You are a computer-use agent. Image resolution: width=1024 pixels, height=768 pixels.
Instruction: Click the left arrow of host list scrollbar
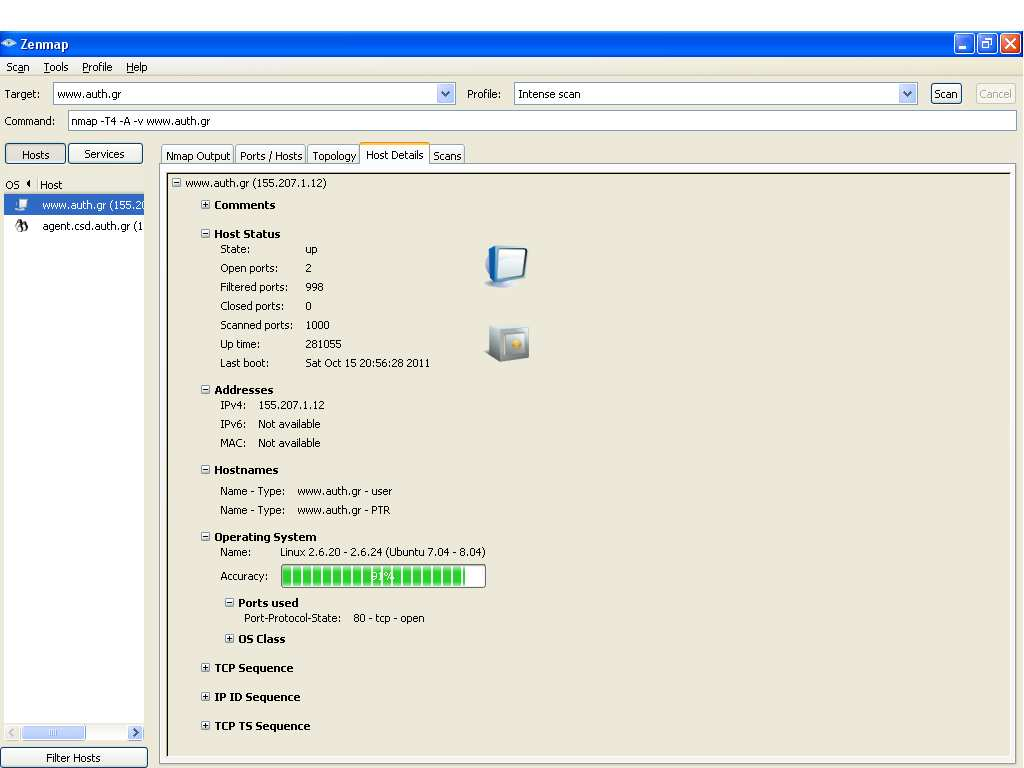(12, 733)
